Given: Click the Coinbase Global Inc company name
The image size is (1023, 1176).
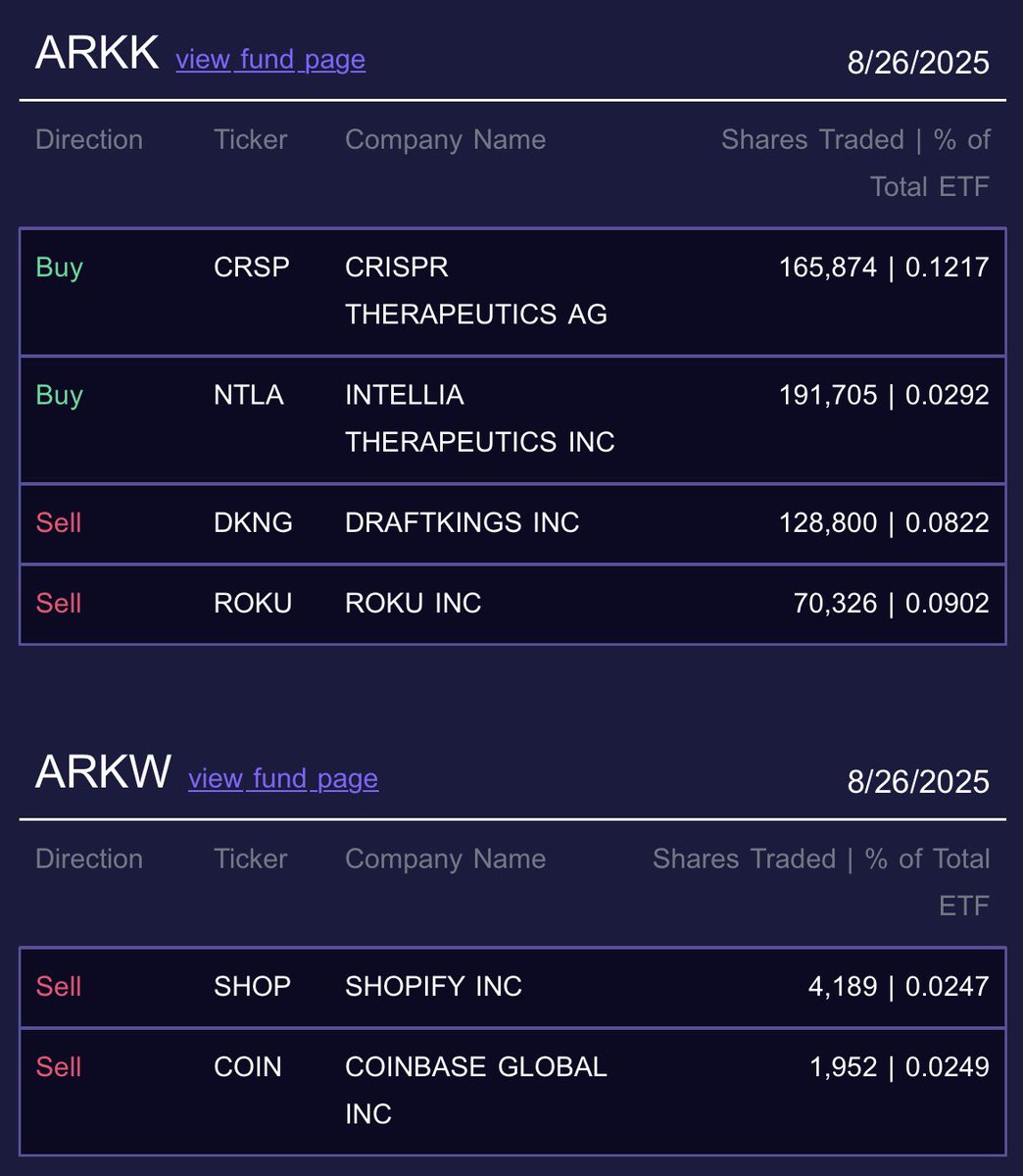Looking at the screenshot, I should (475, 1089).
